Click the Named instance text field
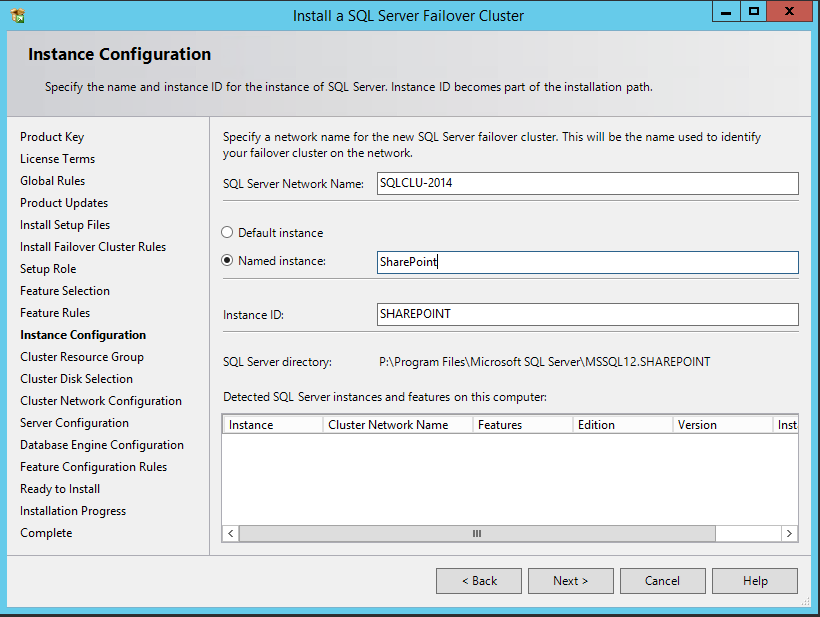 (587, 262)
